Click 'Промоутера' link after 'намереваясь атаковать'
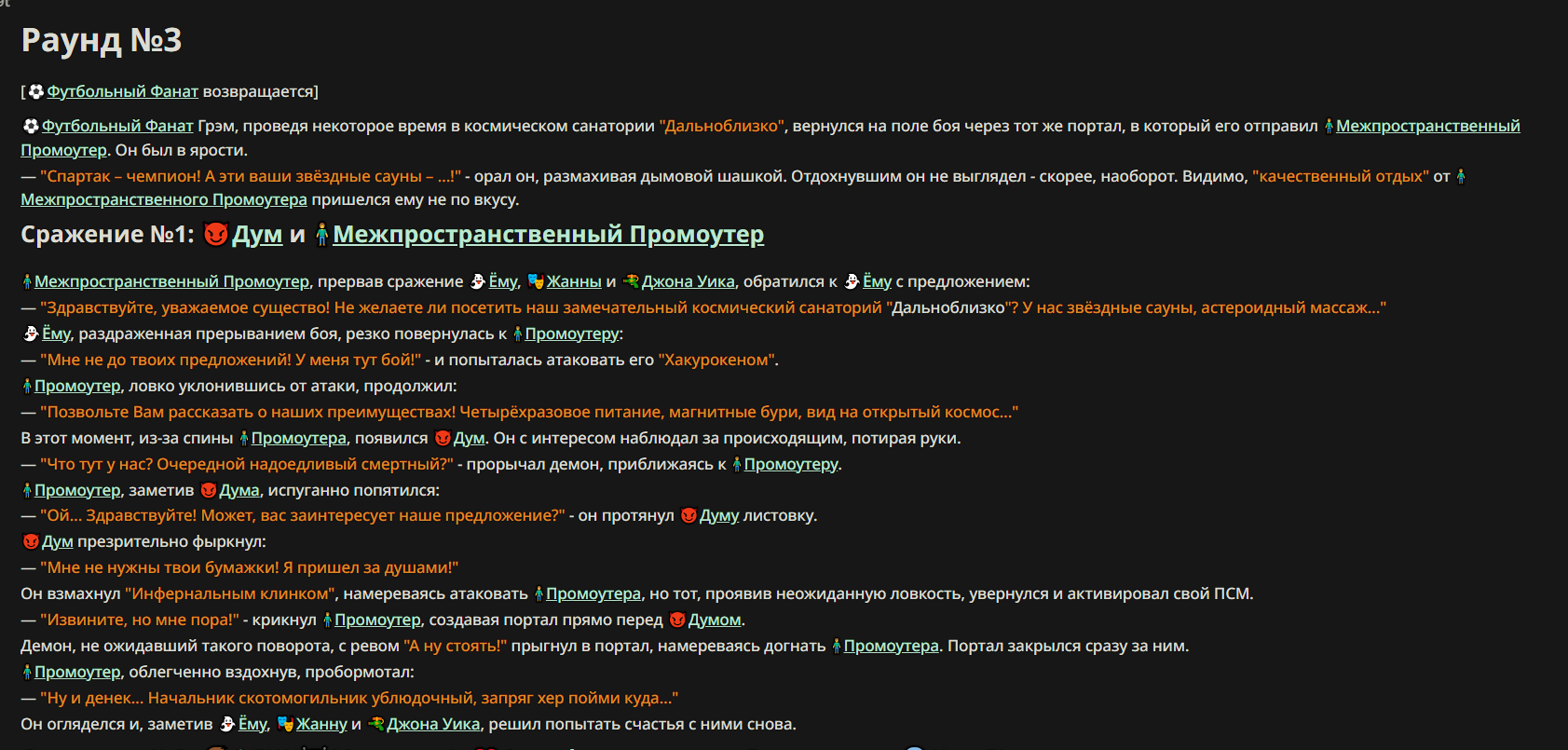The height and width of the screenshot is (750, 1568). pyautogui.click(x=593, y=593)
